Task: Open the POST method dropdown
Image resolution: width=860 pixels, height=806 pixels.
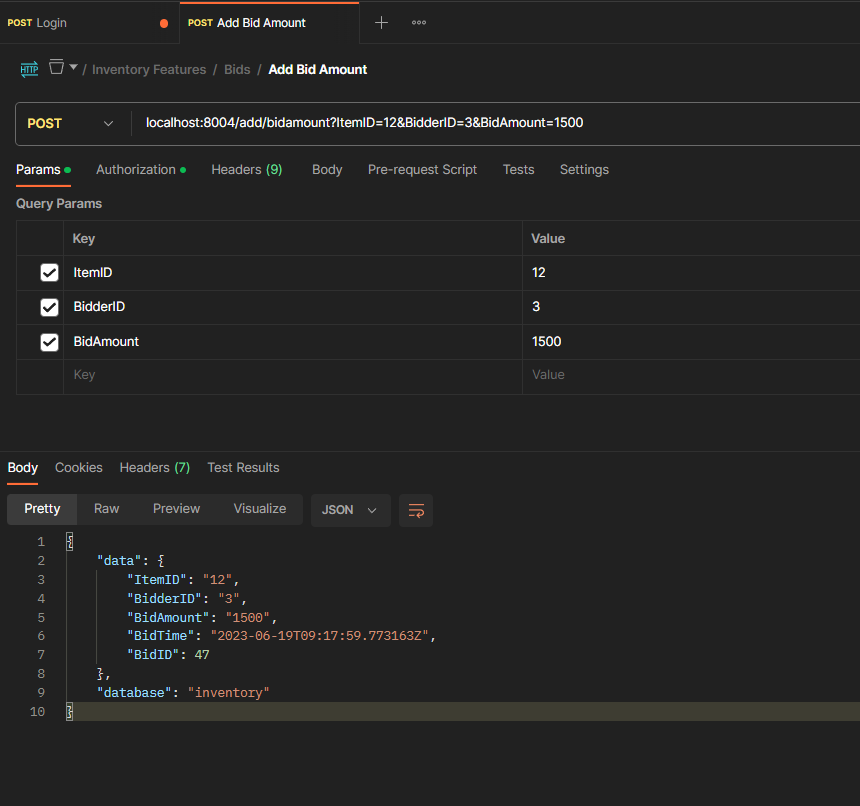Action: 68,124
